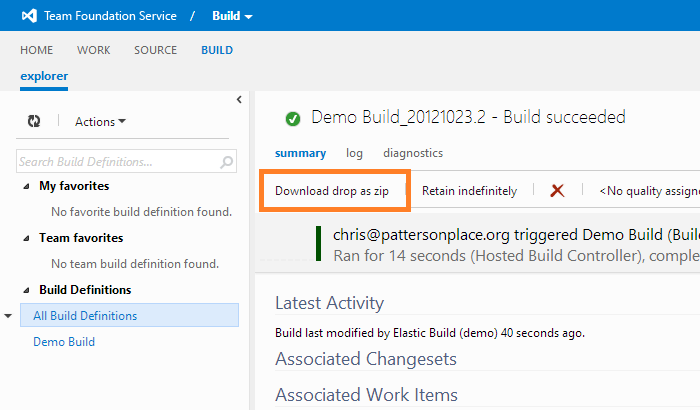The image size is (700, 410).
Task: Click the green build succeeded checkmark
Action: (293, 119)
